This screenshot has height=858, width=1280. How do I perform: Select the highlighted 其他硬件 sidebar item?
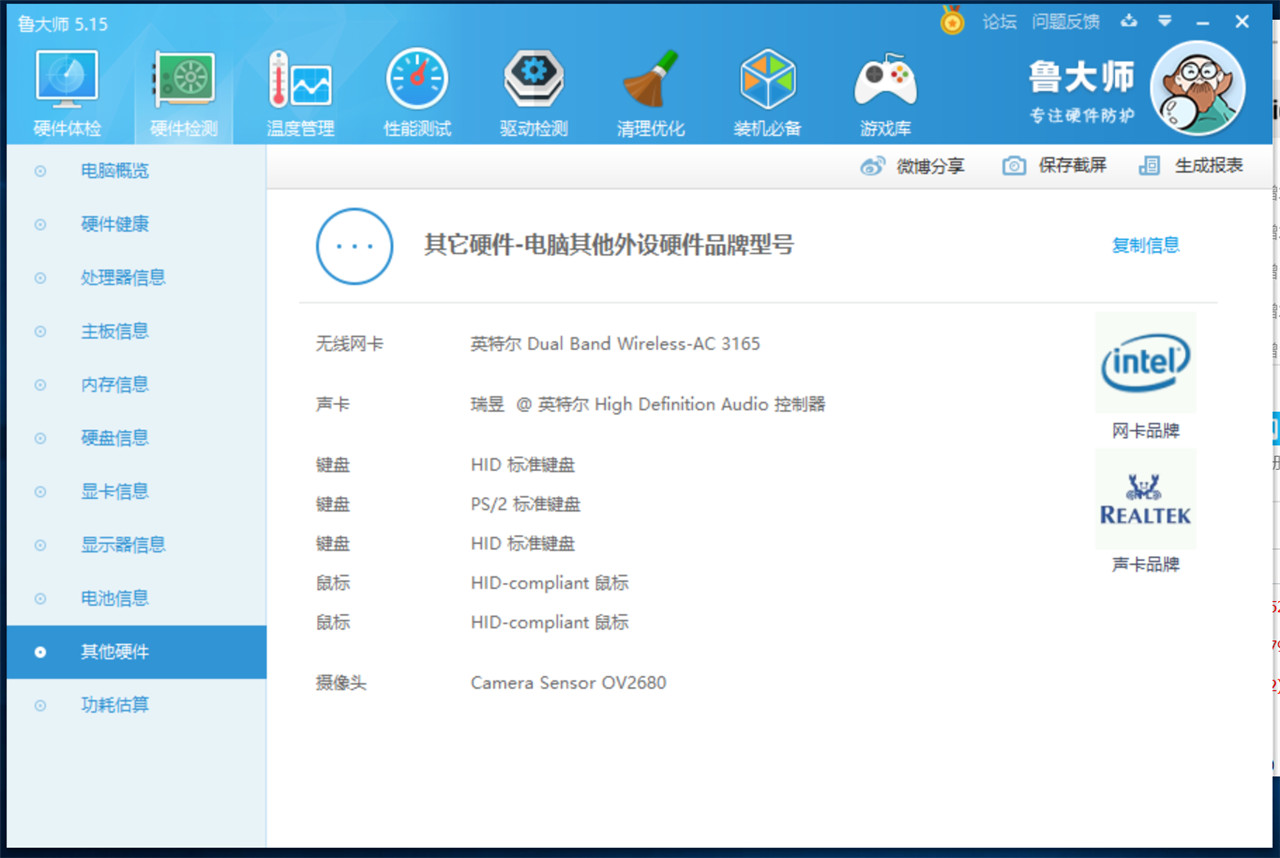[136, 652]
